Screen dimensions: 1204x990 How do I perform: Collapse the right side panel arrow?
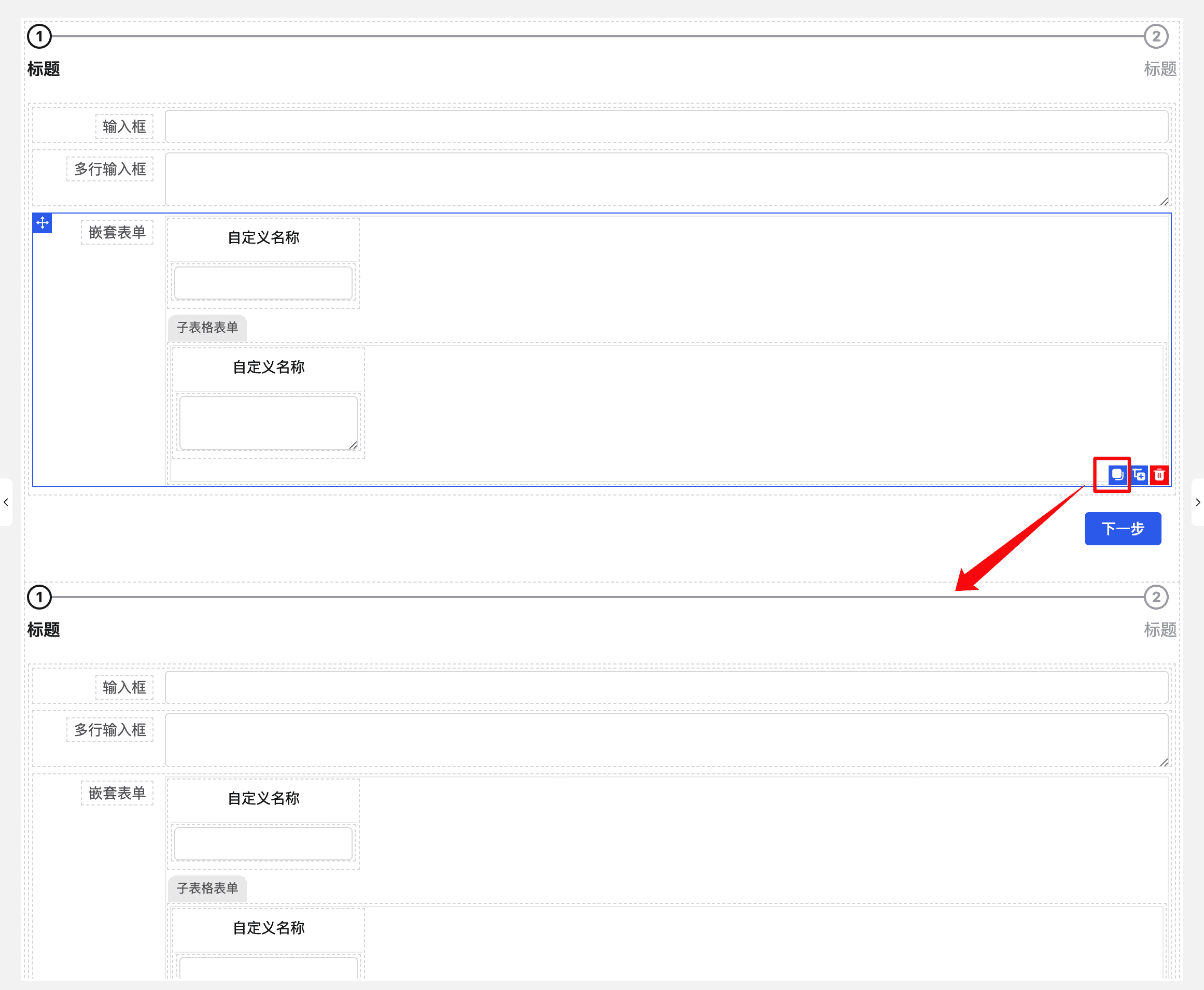tap(1198, 502)
